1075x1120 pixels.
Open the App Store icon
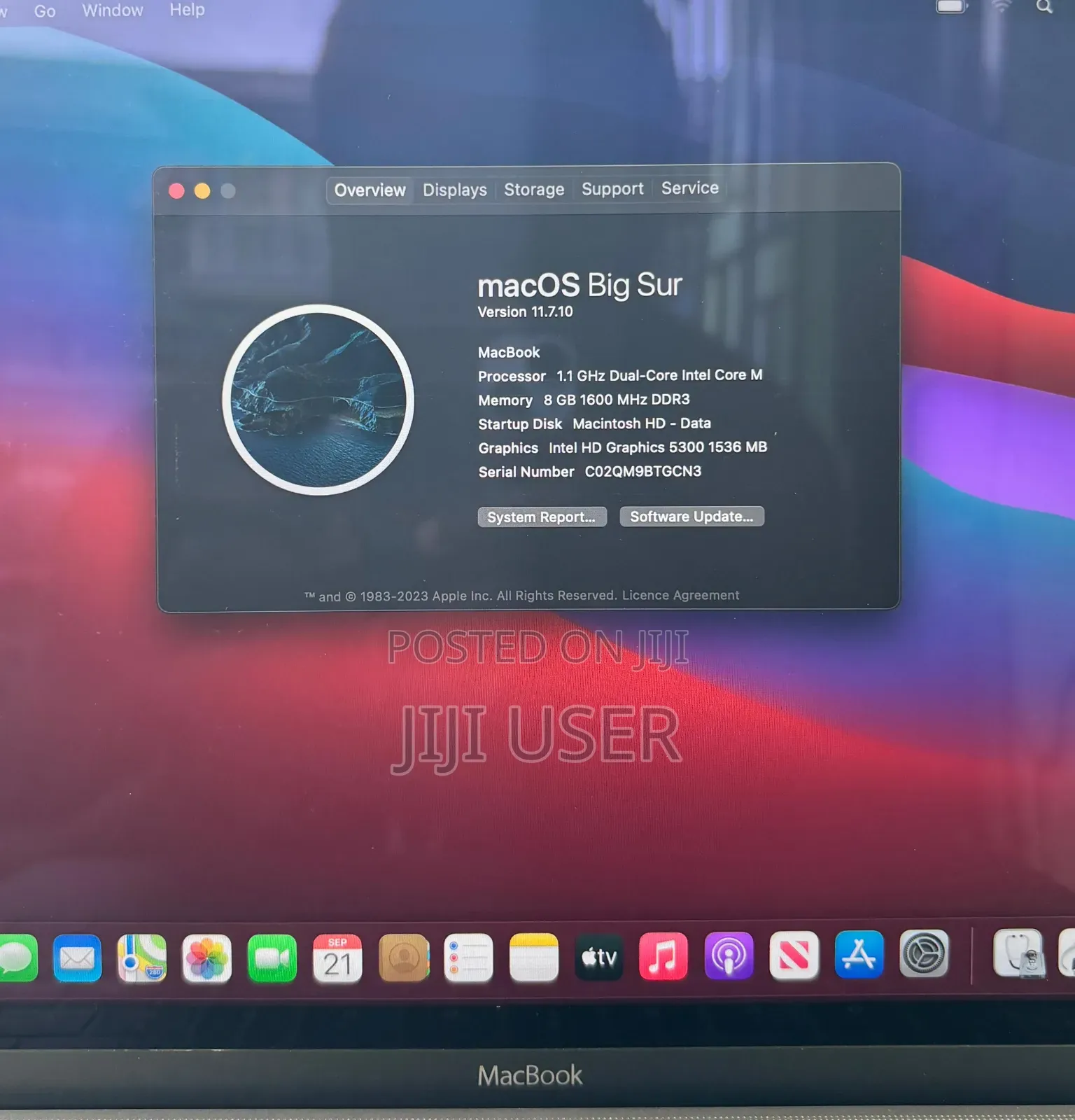[x=859, y=954]
